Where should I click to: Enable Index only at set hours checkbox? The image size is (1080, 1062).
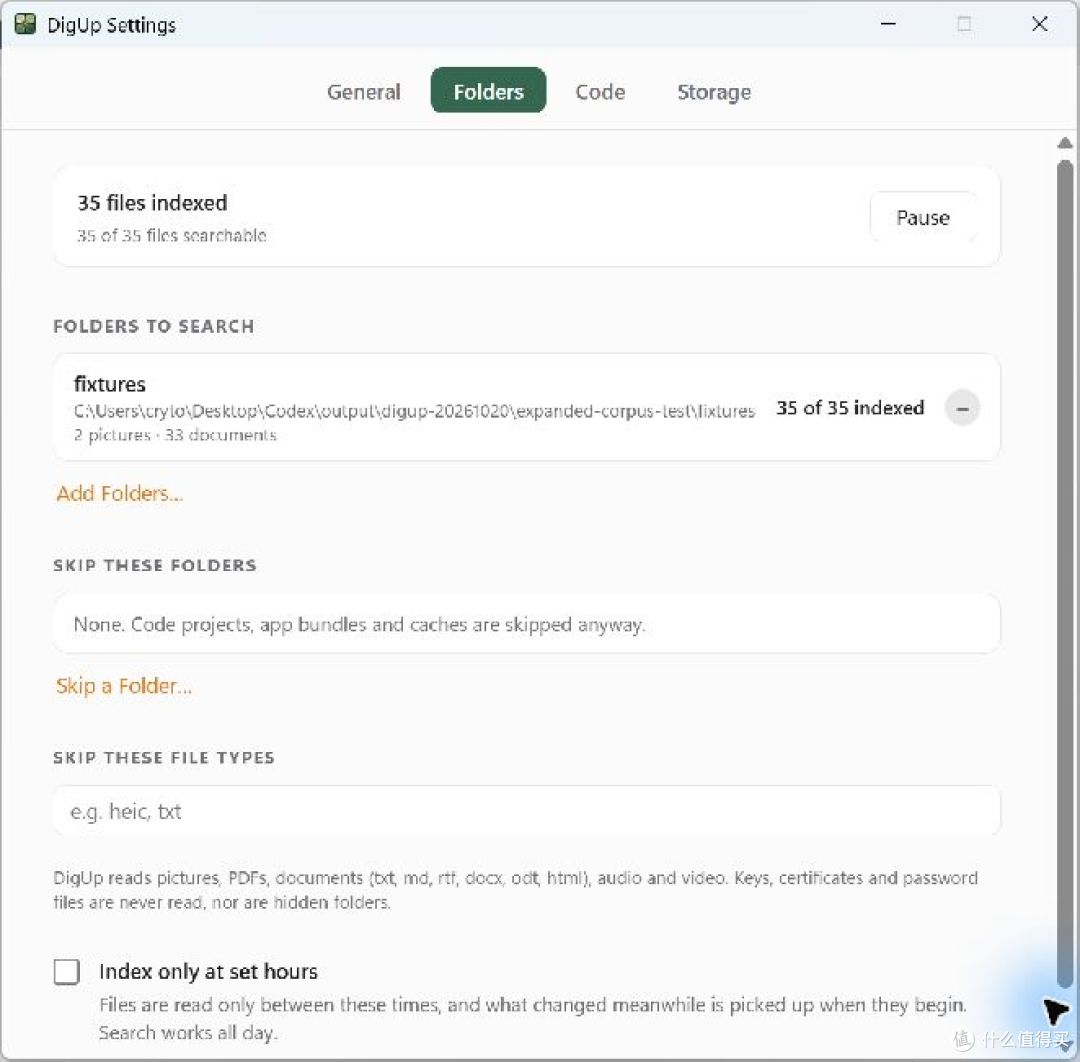[x=67, y=972]
